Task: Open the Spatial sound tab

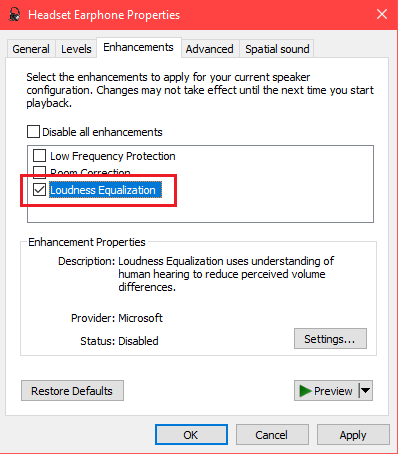Action: coord(277,49)
